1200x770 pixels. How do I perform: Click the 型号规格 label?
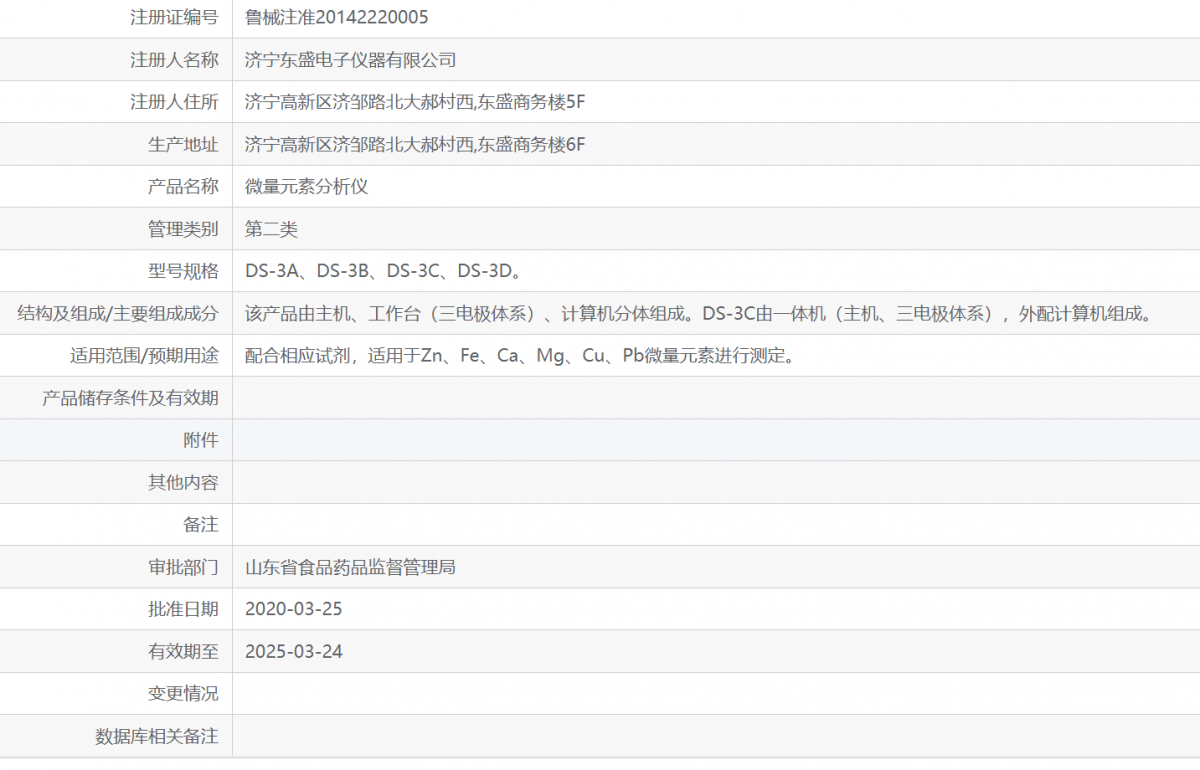(183, 271)
